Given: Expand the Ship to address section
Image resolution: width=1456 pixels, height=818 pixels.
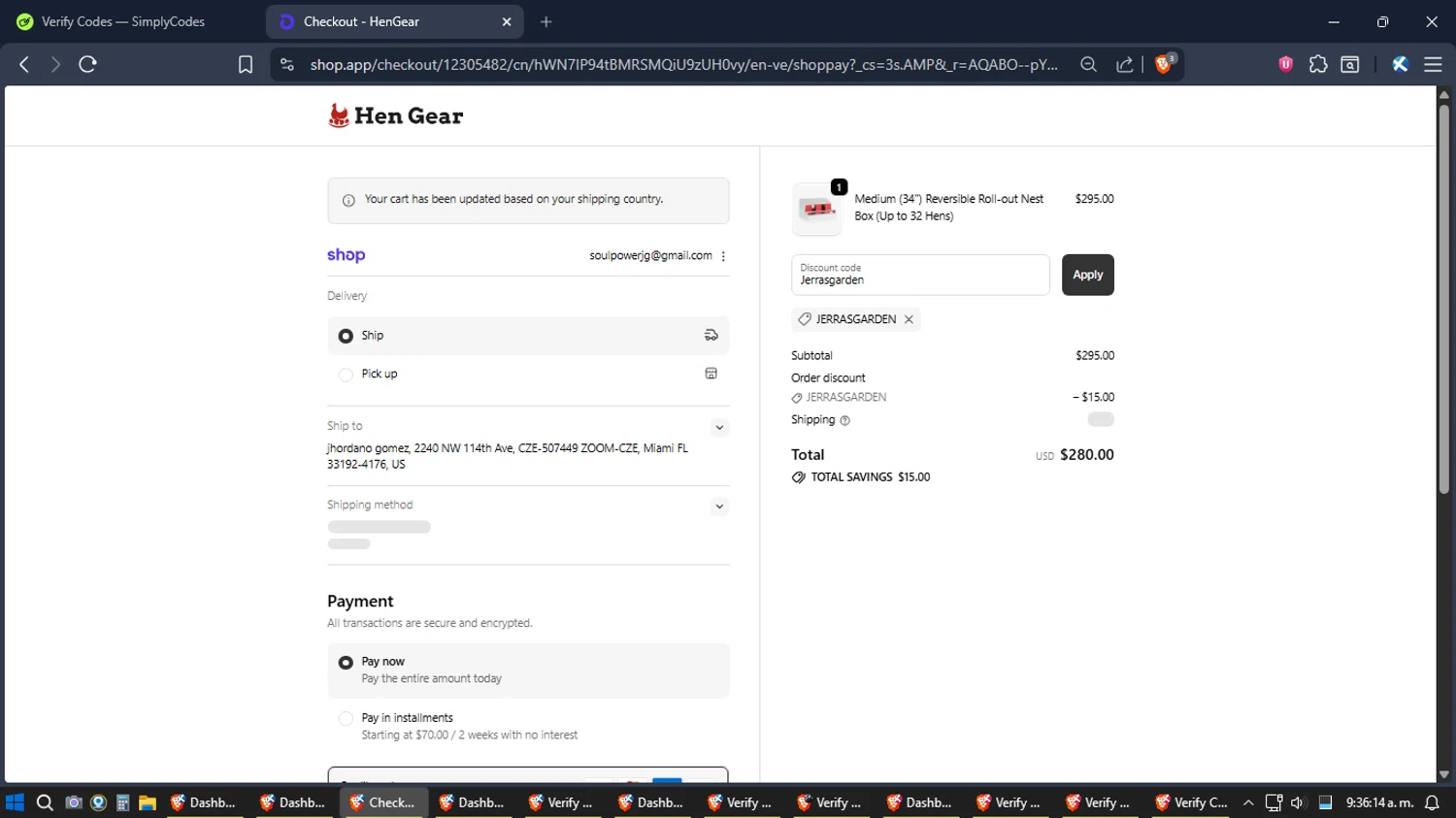Looking at the screenshot, I should 719,427.
